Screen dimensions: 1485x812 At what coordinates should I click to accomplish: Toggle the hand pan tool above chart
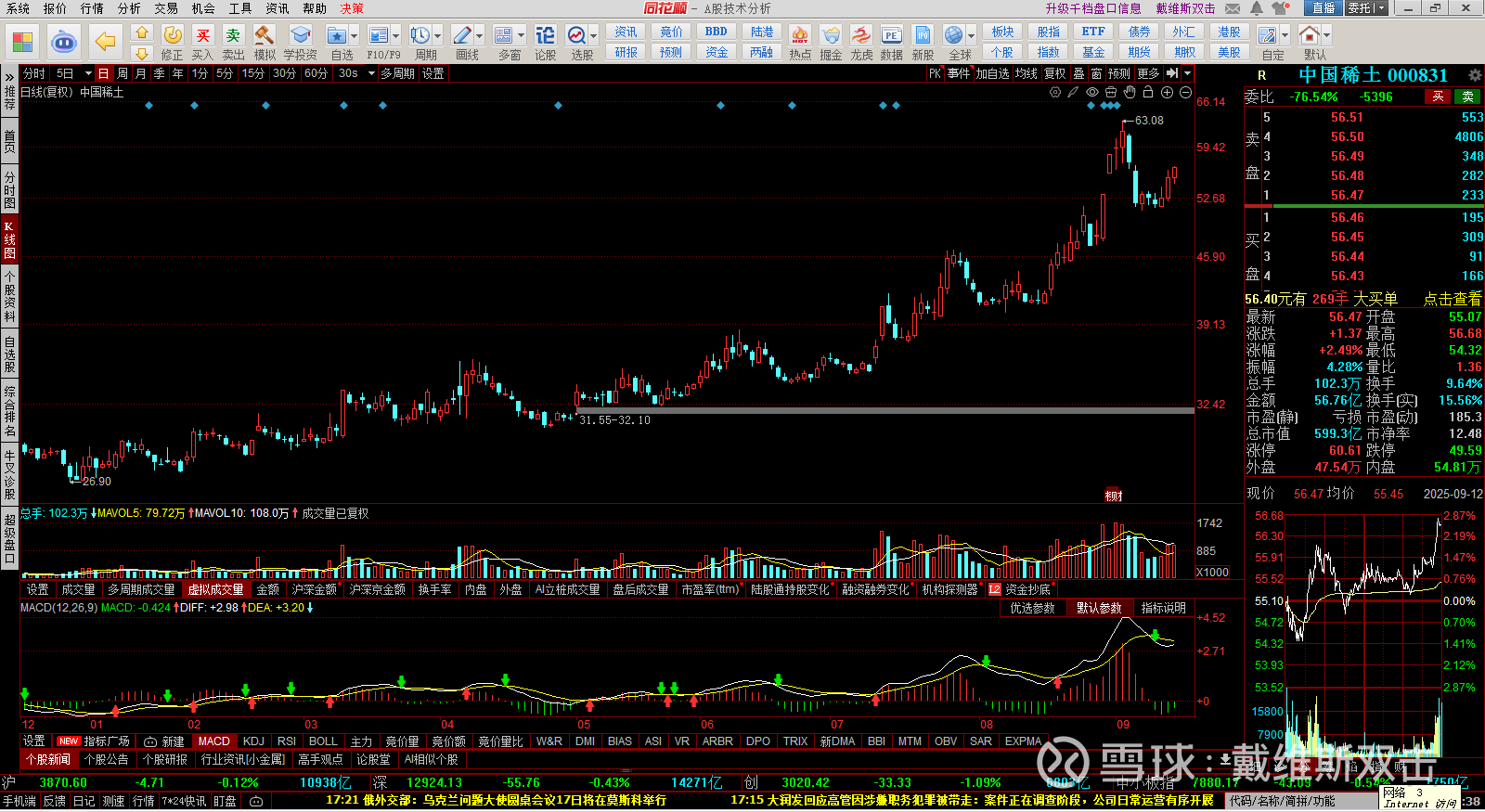tap(1130, 92)
